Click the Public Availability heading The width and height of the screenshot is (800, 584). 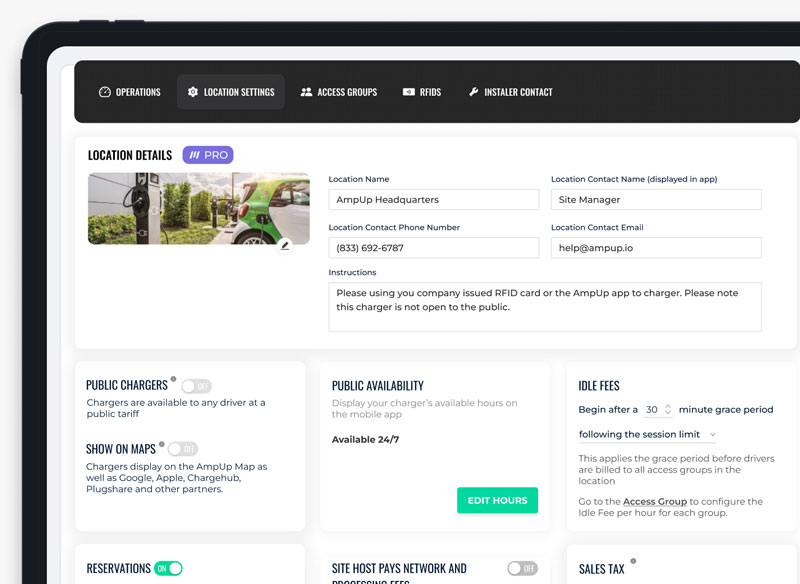pos(378,386)
